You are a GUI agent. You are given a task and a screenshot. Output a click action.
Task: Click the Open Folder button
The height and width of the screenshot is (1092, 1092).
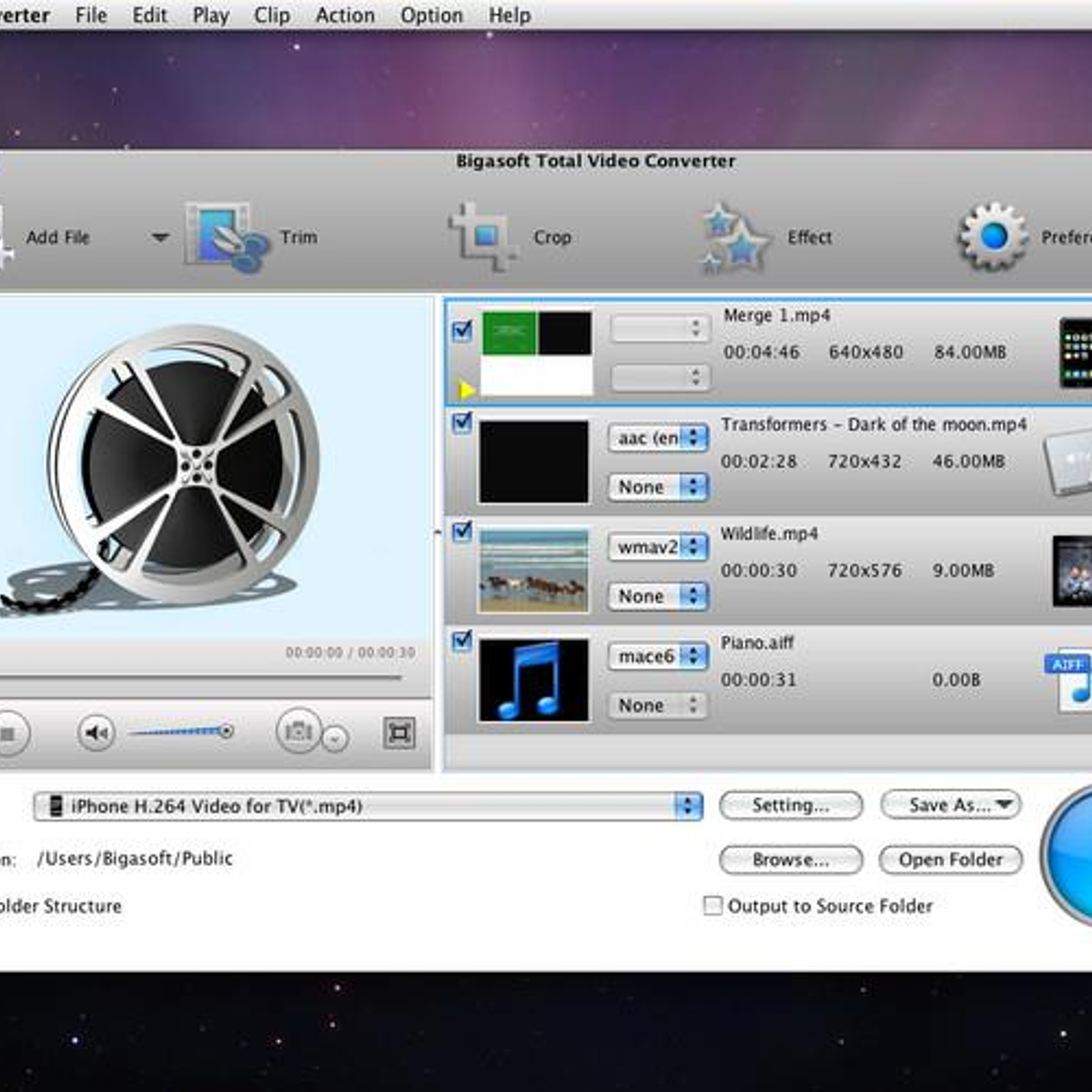point(950,860)
